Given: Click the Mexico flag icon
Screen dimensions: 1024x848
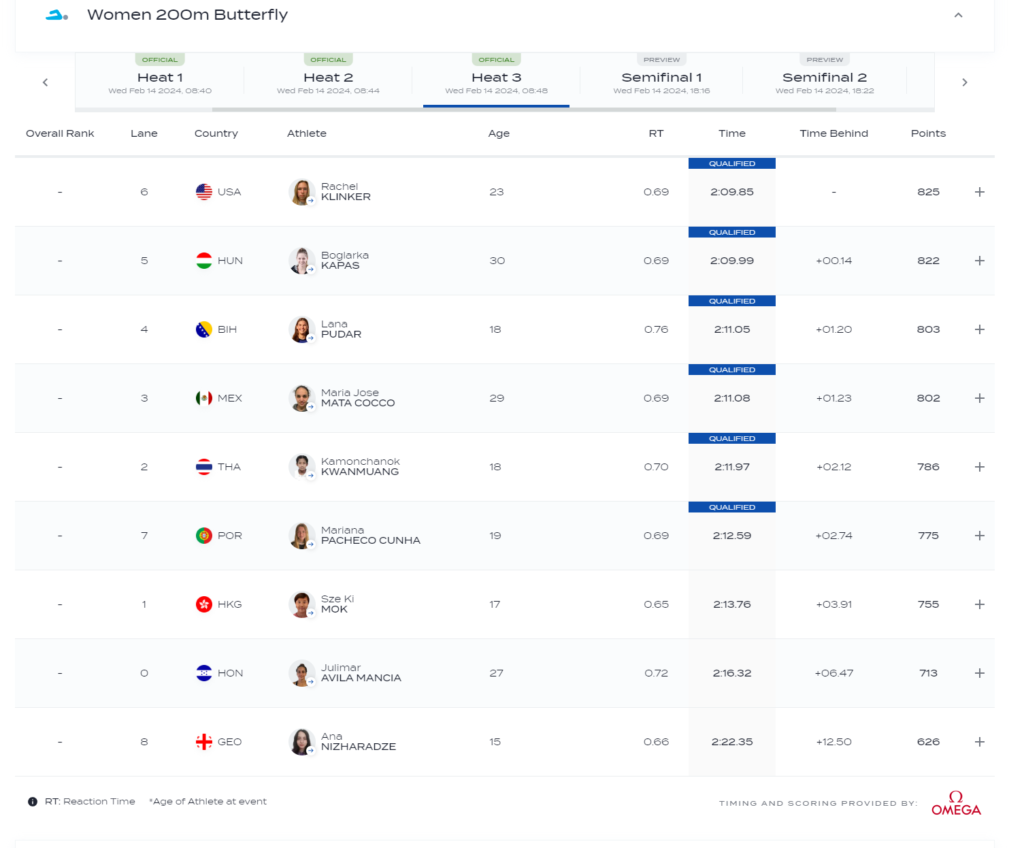Looking at the screenshot, I should point(204,398).
